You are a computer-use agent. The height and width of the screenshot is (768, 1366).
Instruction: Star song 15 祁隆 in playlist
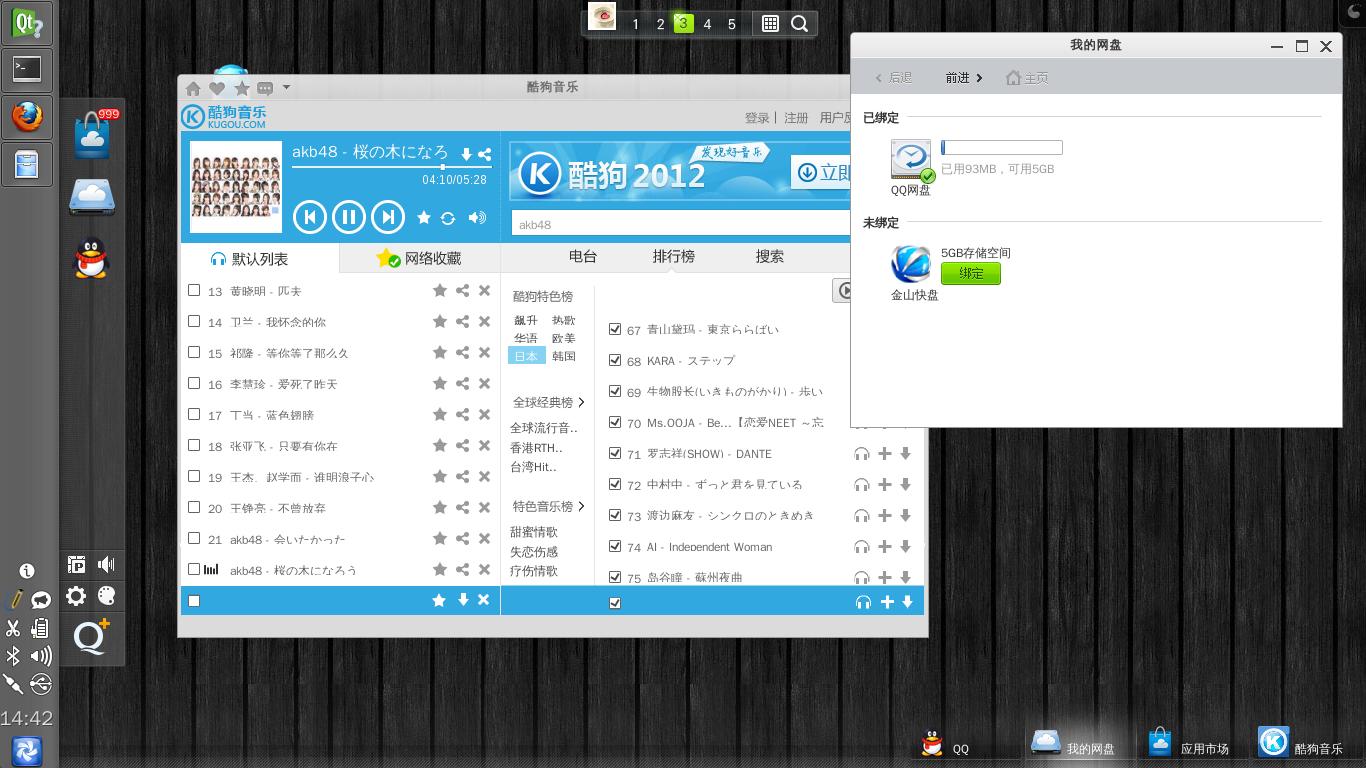click(x=440, y=352)
